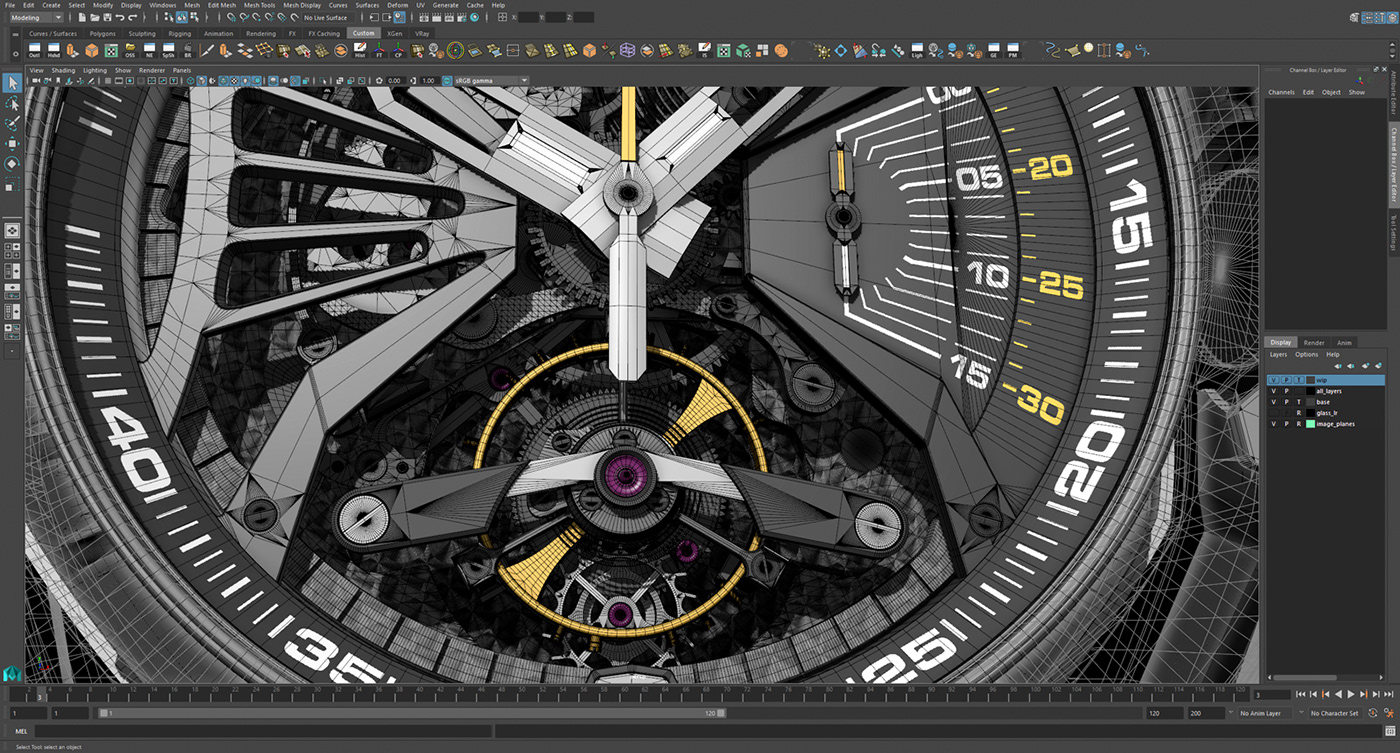This screenshot has width=1400, height=753.
Task: Toggle the P box on the wip layer
Action: point(1286,379)
